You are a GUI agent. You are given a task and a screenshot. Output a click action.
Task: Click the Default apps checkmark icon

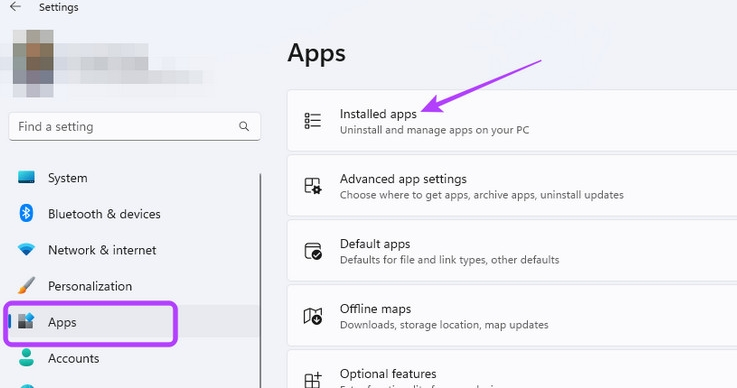313,251
